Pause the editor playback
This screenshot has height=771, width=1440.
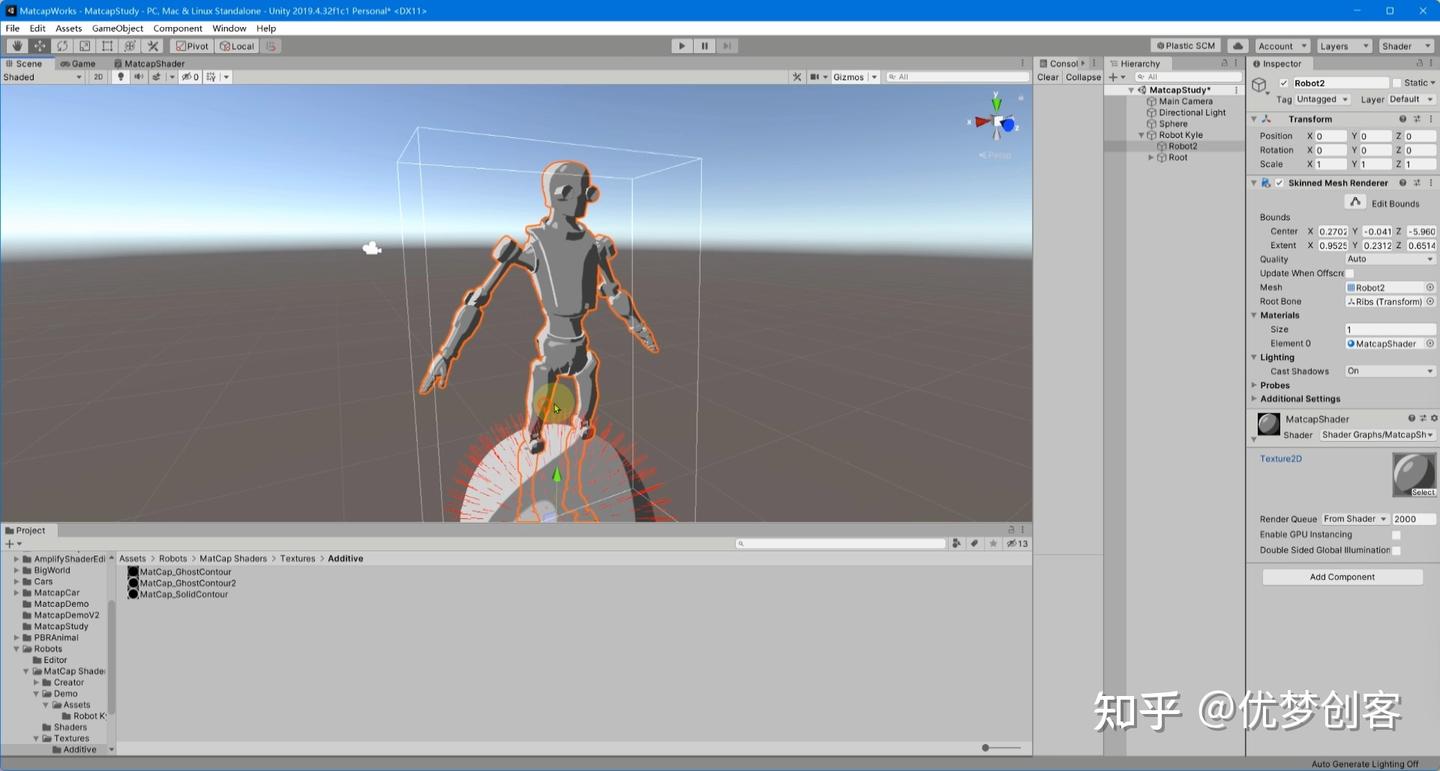[x=705, y=46]
